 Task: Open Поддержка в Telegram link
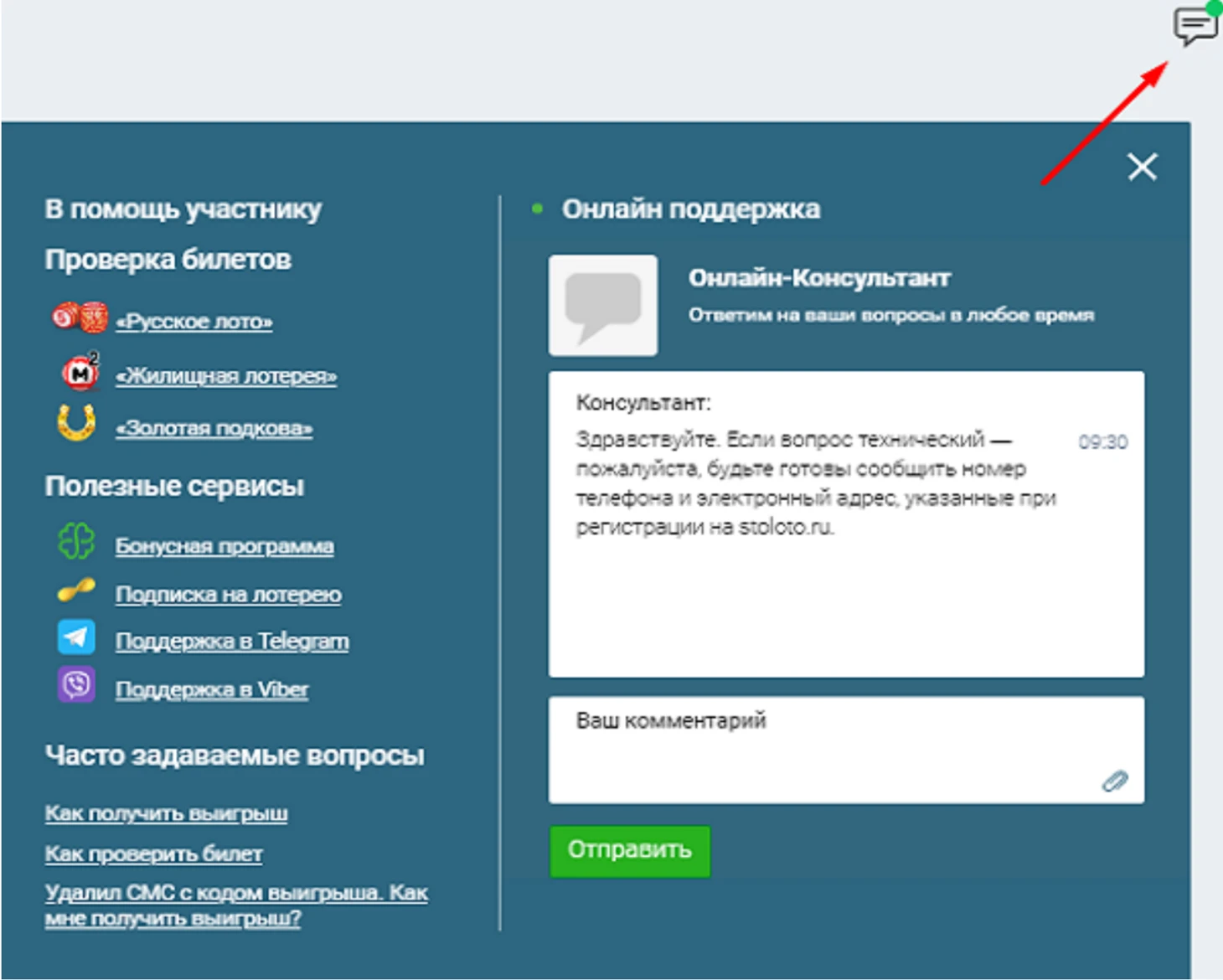[x=232, y=642]
